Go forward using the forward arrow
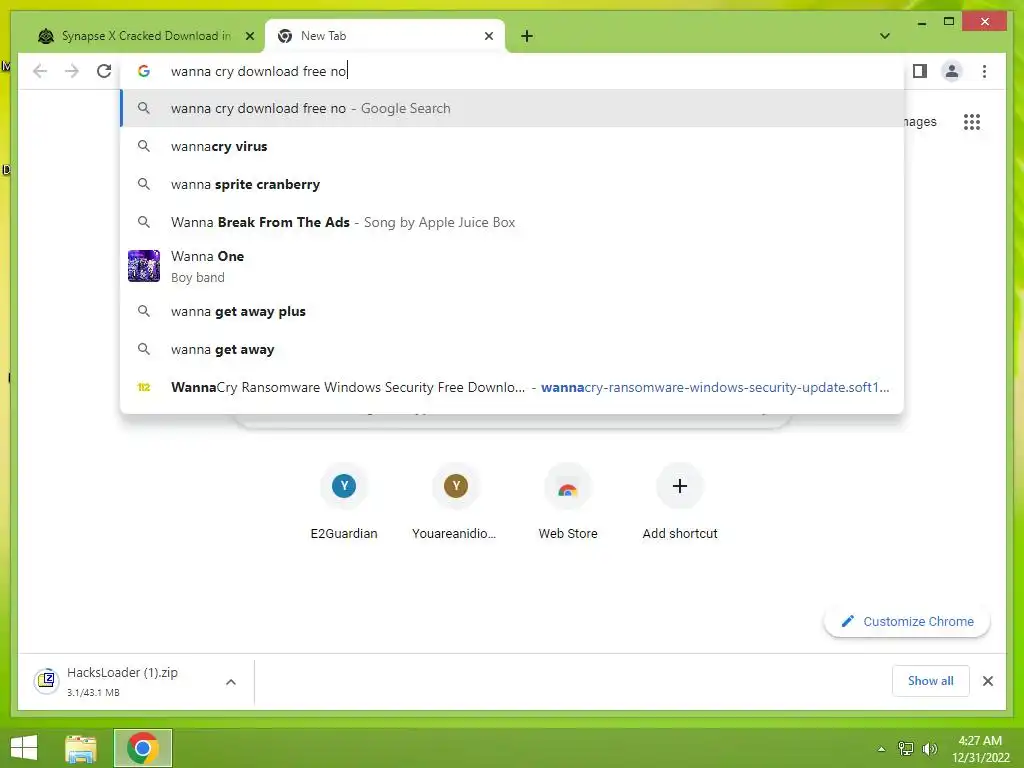1024x768 pixels. pyautogui.click(x=72, y=71)
